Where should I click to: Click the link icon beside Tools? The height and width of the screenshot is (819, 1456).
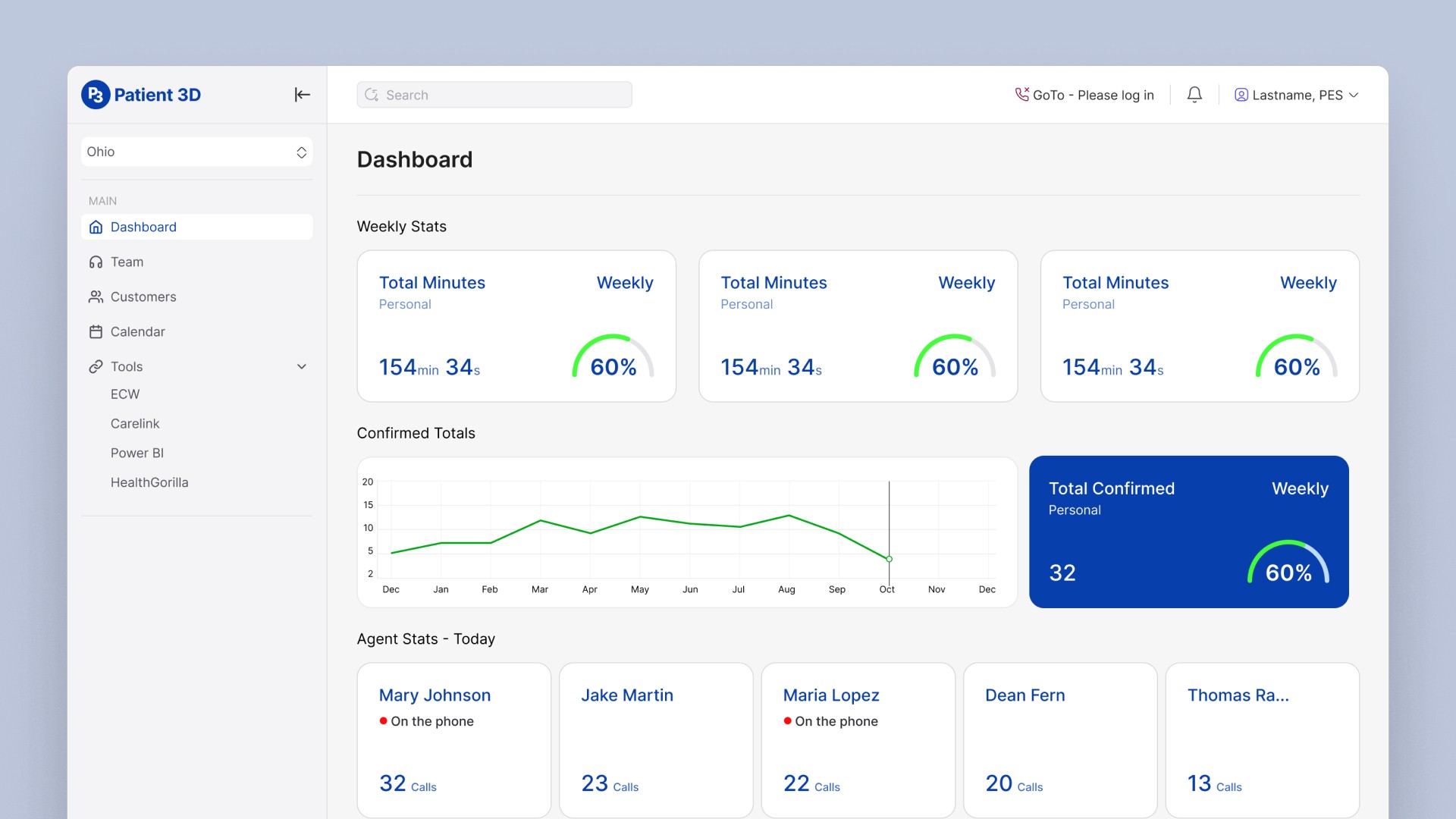pyautogui.click(x=96, y=367)
